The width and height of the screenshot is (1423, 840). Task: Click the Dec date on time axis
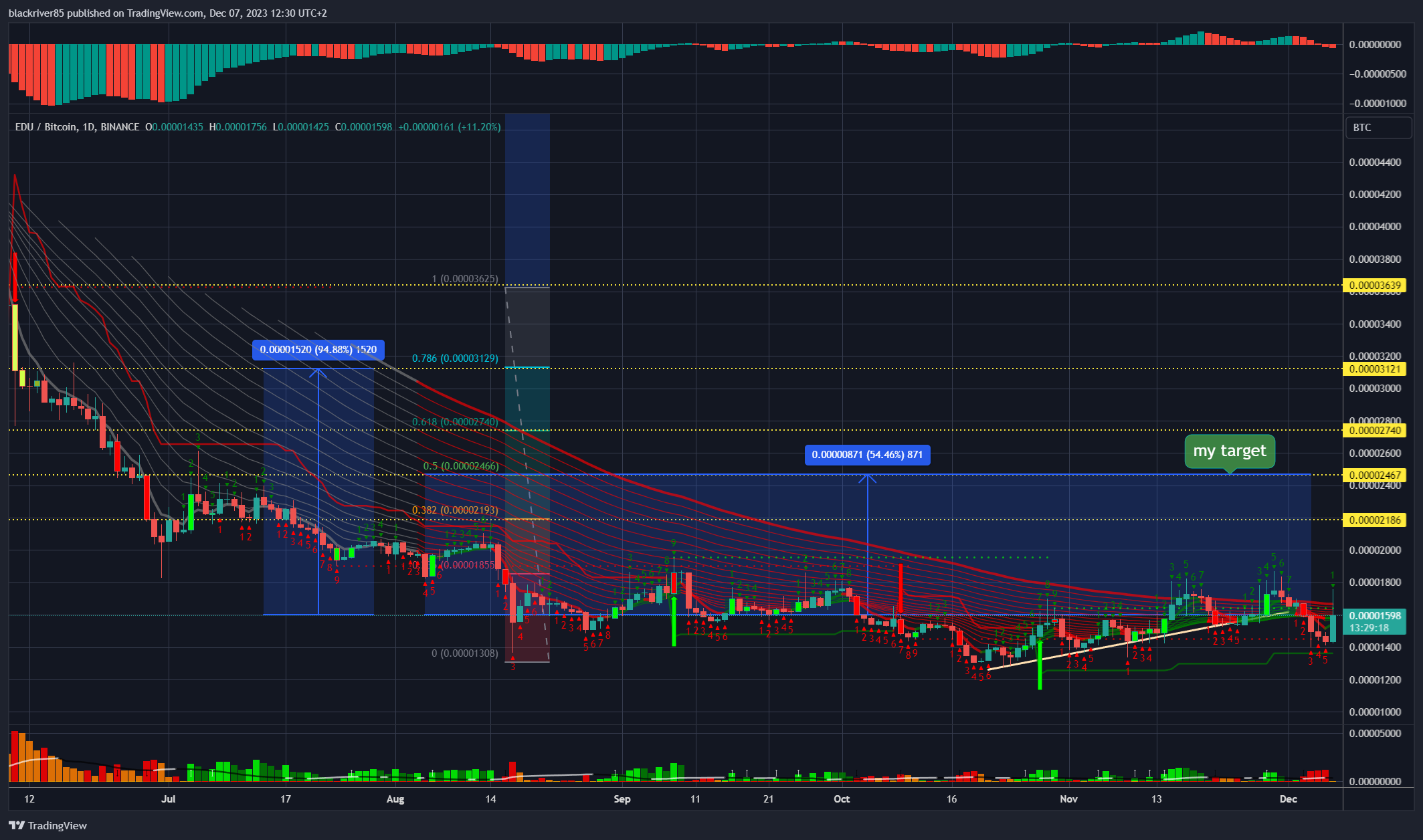click(x=1289, y=799)
